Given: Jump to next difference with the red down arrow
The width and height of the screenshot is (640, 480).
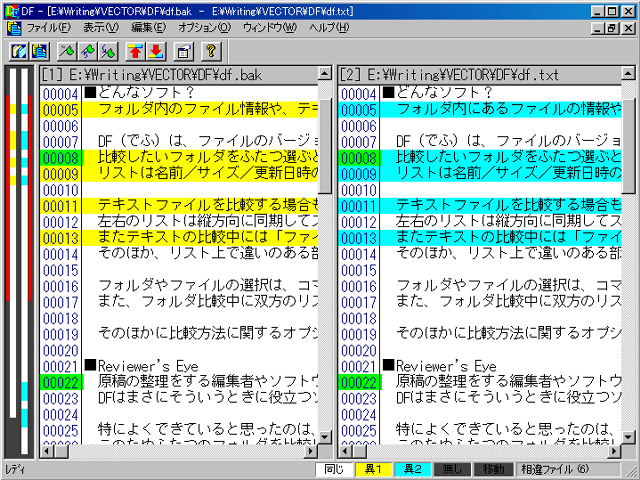Looking at the screenshot, I should [156, 51].
